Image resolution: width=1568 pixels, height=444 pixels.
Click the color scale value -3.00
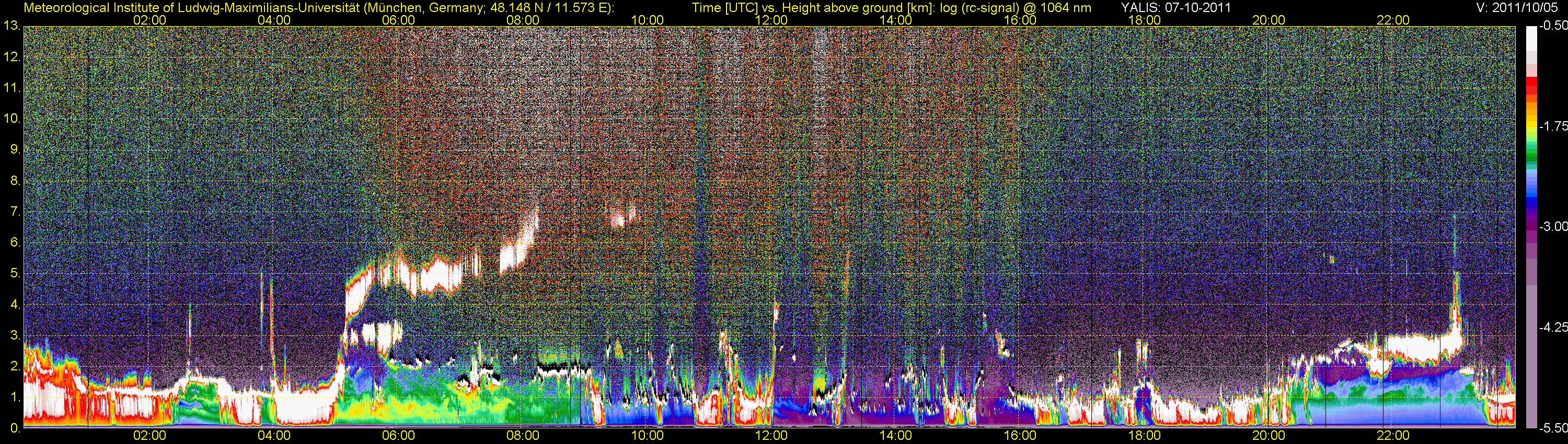click(x=1553, y=226)
